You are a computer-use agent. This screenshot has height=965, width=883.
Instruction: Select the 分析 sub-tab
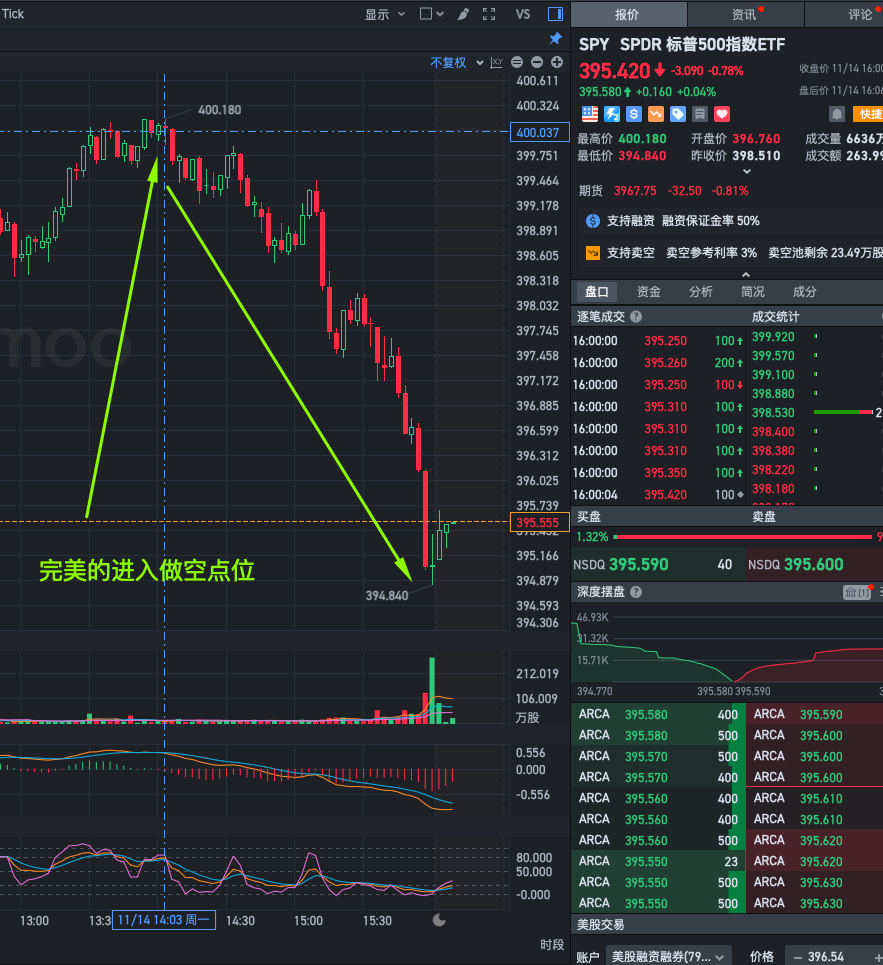point(701,291)
